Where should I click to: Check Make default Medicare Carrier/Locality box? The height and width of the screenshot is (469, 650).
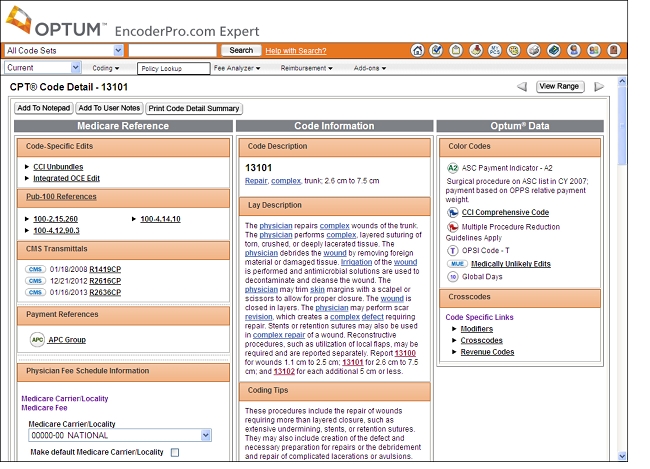coord(175,452)
